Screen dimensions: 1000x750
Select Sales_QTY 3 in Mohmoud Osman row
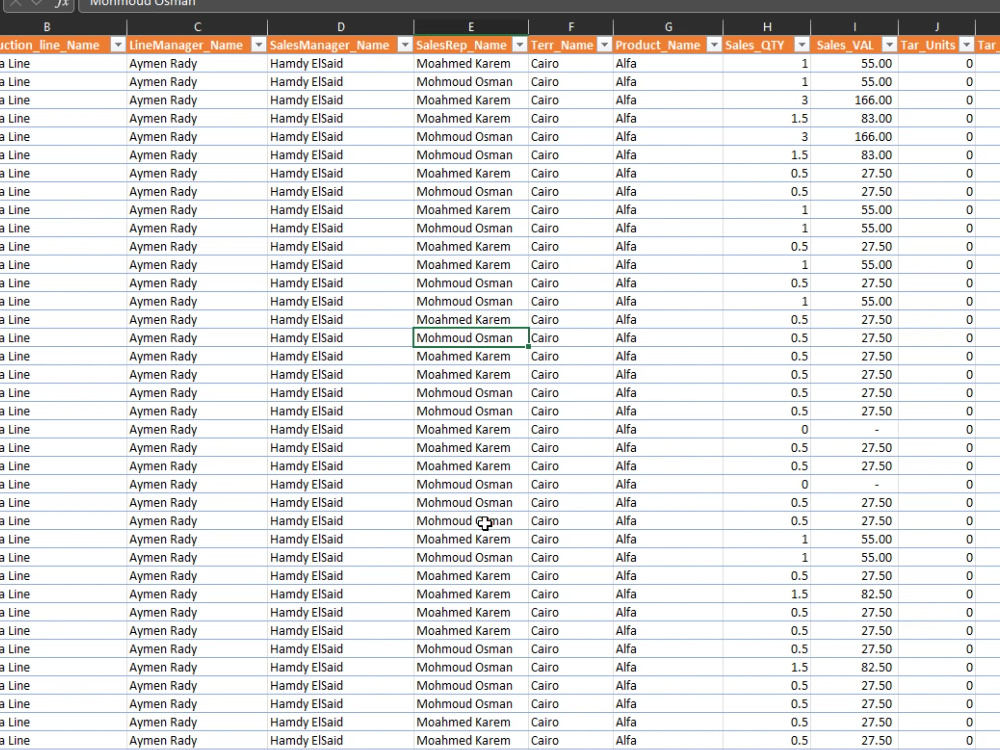tap(804, 136)
